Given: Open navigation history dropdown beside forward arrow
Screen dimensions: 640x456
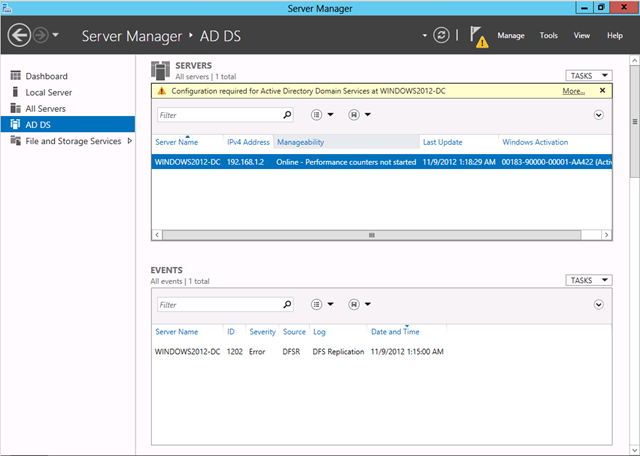Looking at the screenshot, I should click(56, 35).
